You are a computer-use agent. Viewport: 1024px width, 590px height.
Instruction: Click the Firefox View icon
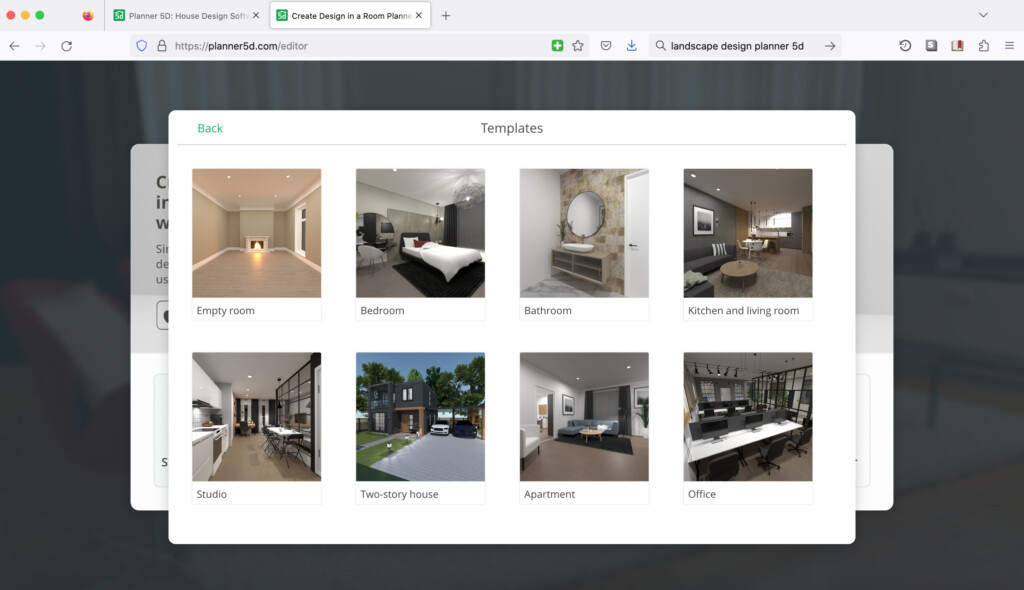pos(88,16)
